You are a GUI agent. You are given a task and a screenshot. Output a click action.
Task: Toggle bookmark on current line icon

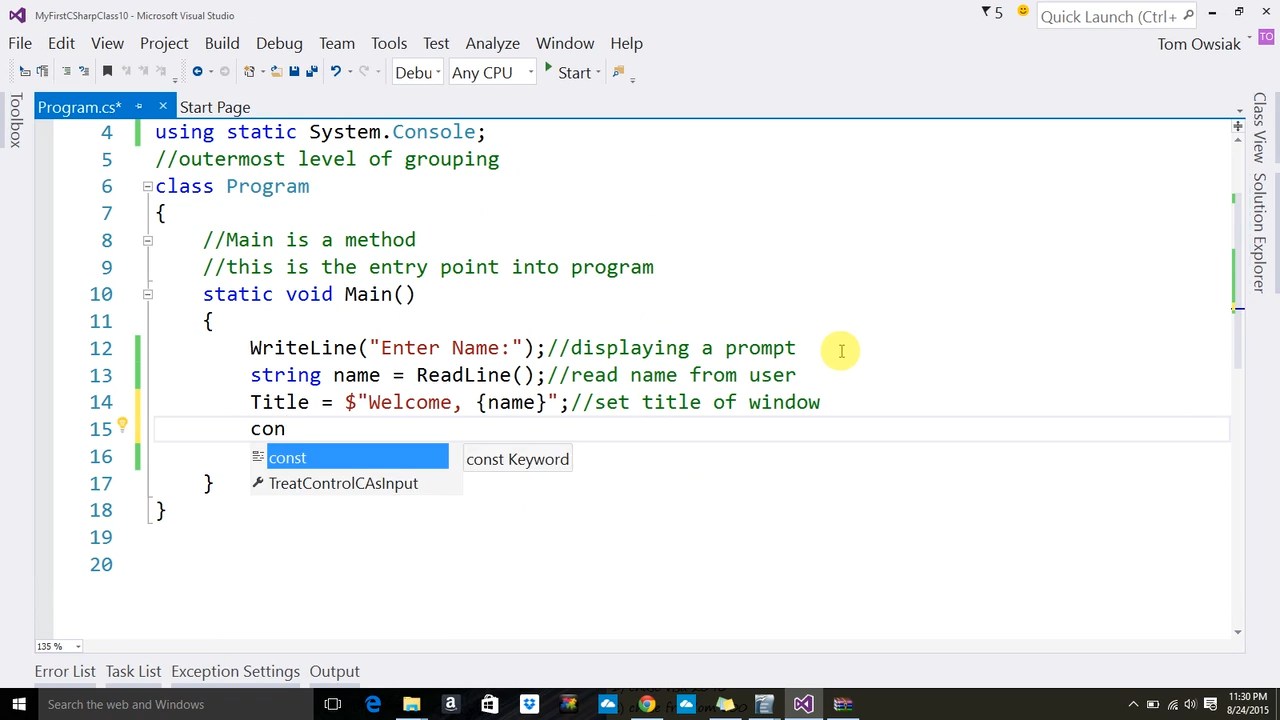pyautogui.click(x=107, y=72)
